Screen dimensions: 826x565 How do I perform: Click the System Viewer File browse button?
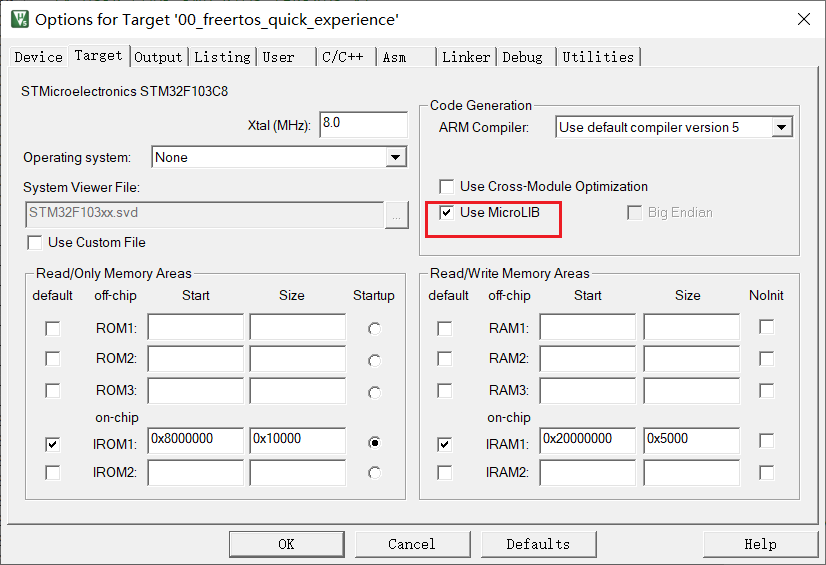(397, 215)
